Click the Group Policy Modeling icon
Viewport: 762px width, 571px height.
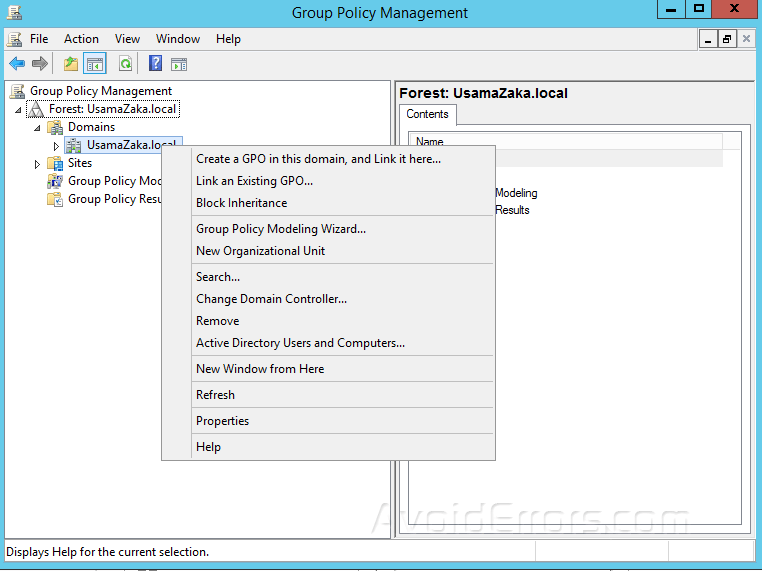click(55, 181)
